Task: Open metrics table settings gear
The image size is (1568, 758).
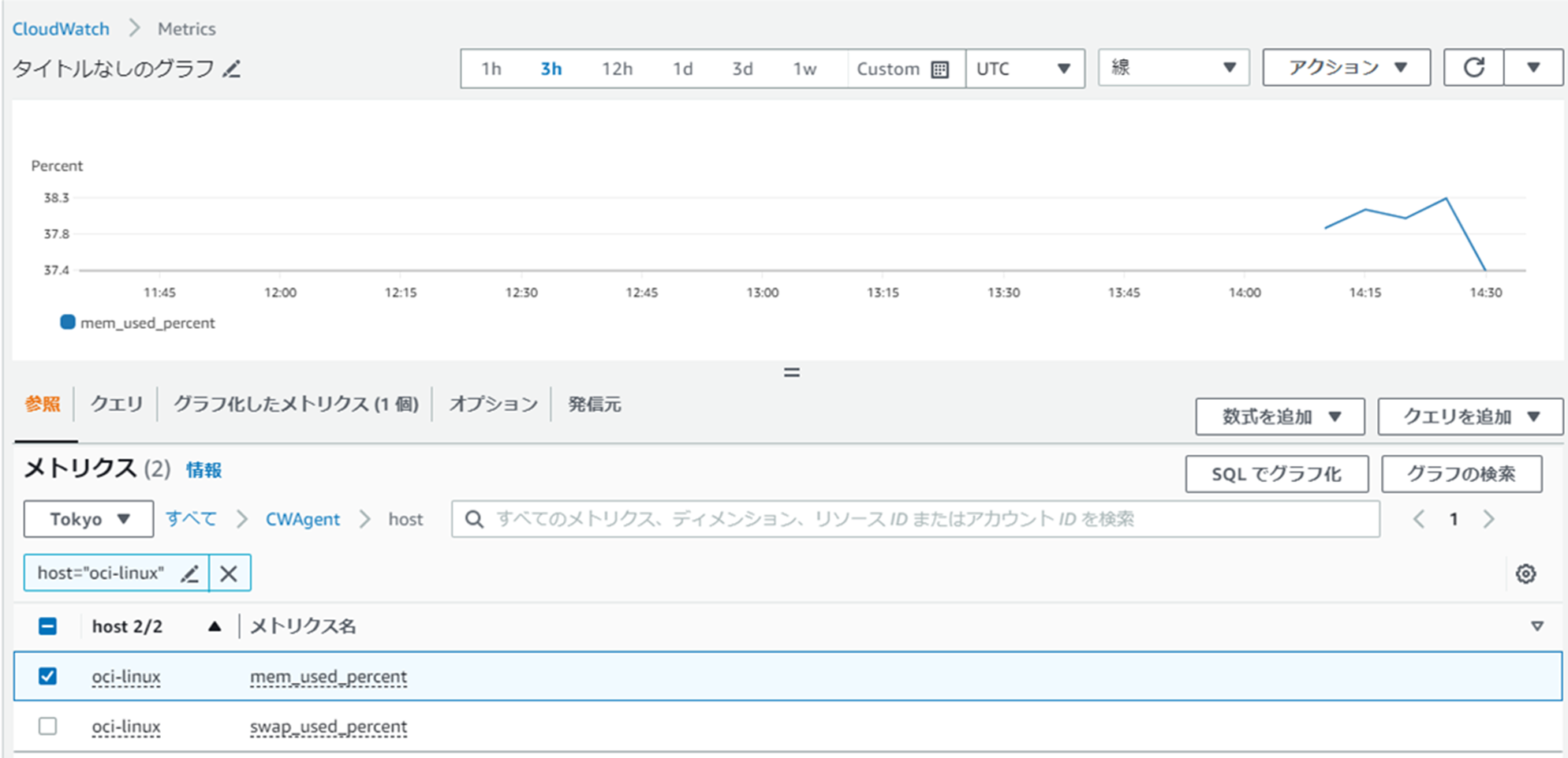Action: (1526, 573)
